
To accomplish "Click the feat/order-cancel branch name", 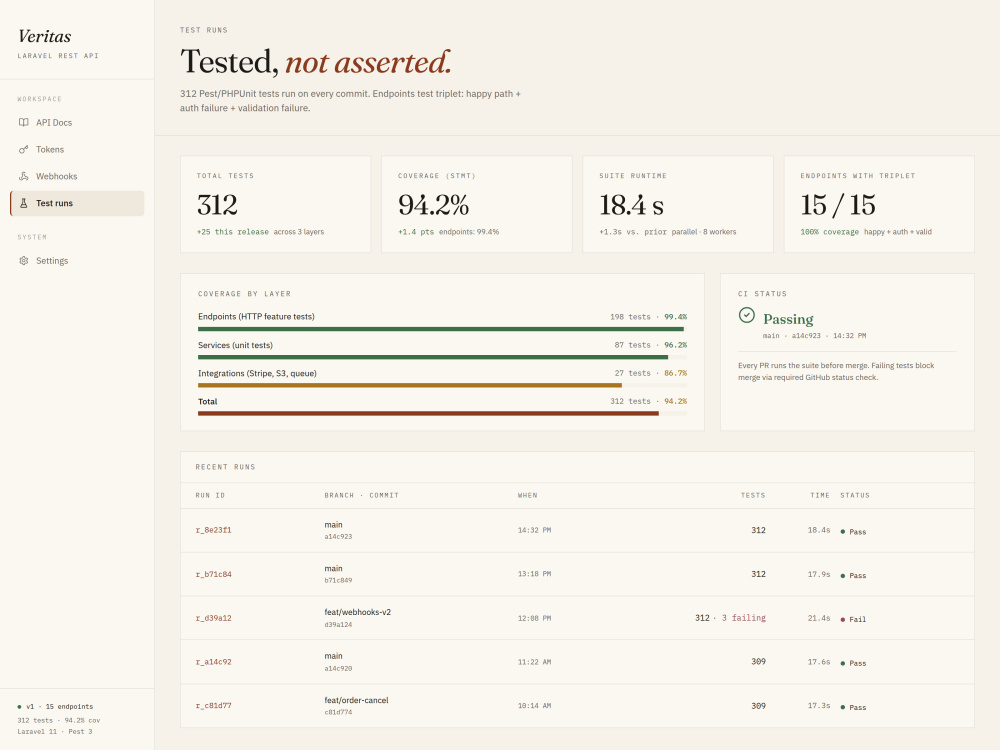I will point(357,700).
